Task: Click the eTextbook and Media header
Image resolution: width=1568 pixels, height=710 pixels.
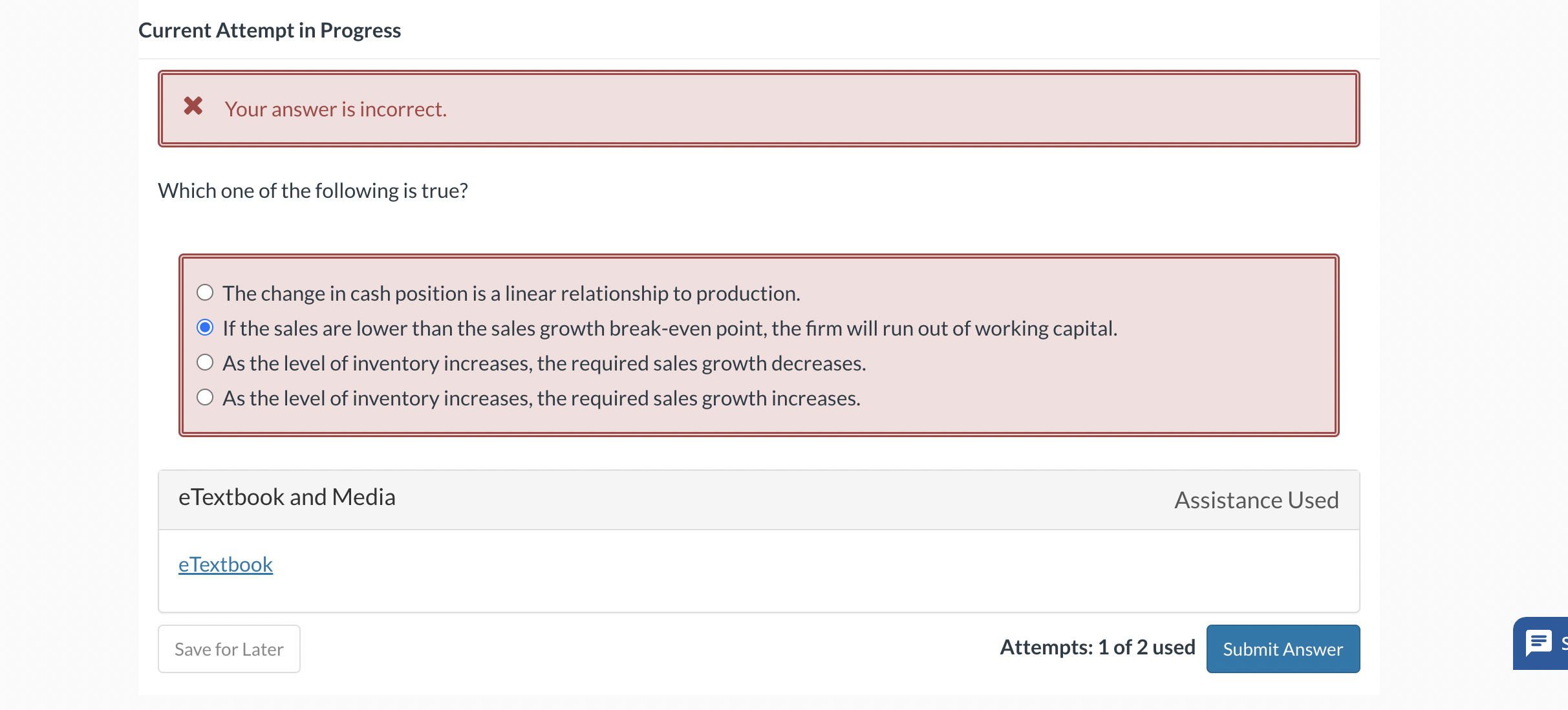Action: pyautogui.click(x=287, y=497)
